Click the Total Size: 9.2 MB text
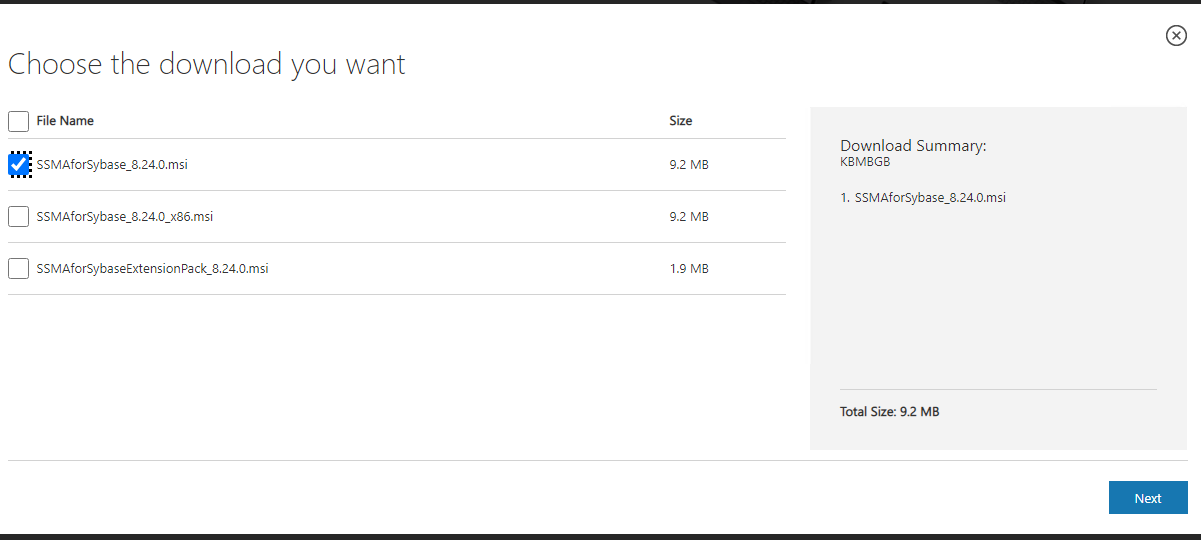This screenshot has width=1201, height=540. coord(889,412)
